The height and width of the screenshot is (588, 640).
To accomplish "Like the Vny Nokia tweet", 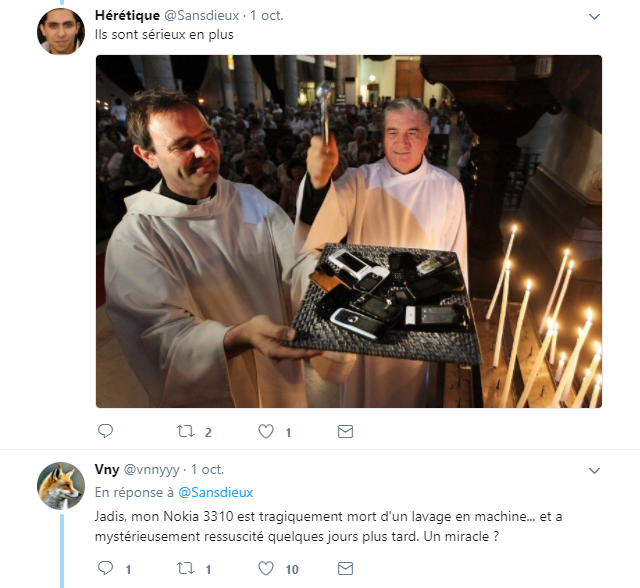I will click(266, 568).
